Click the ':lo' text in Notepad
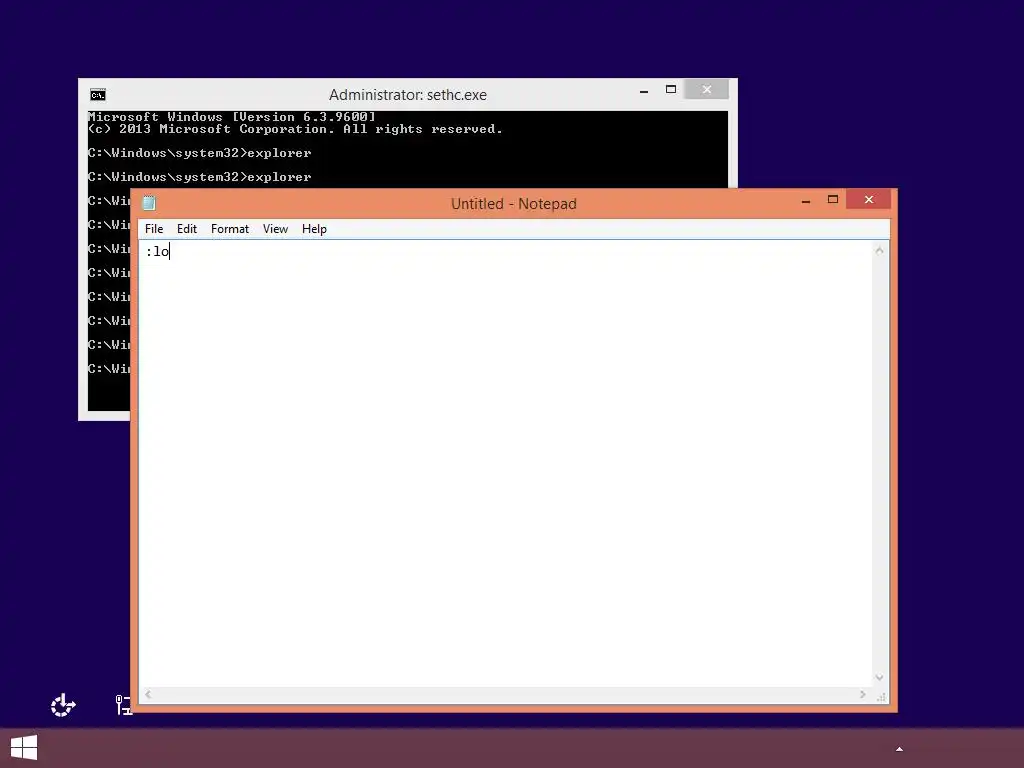 point(157,251)
